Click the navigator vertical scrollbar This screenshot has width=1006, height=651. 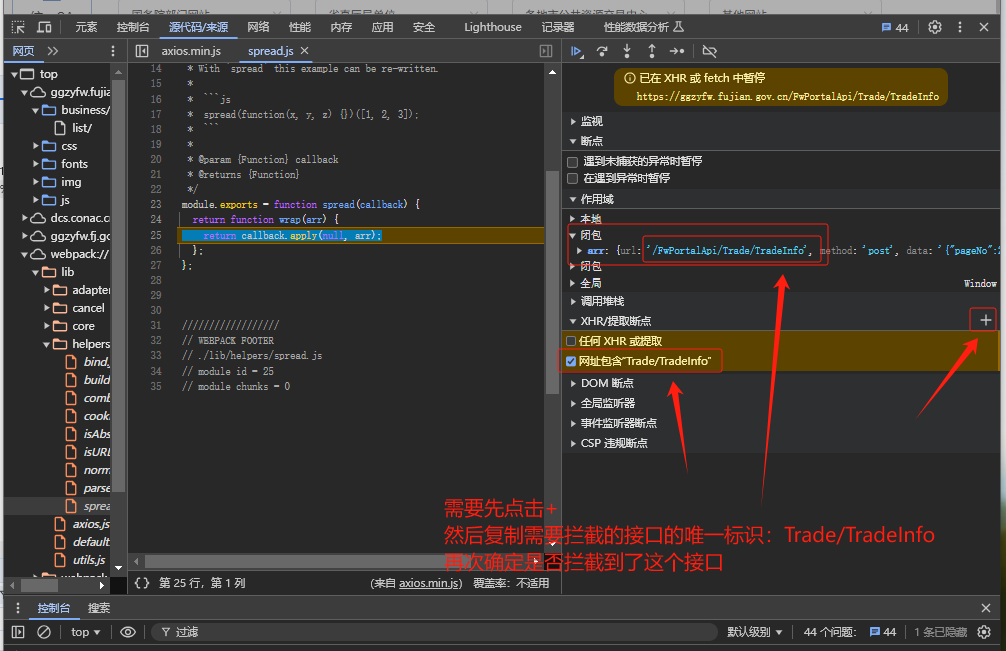coord(118,285)
